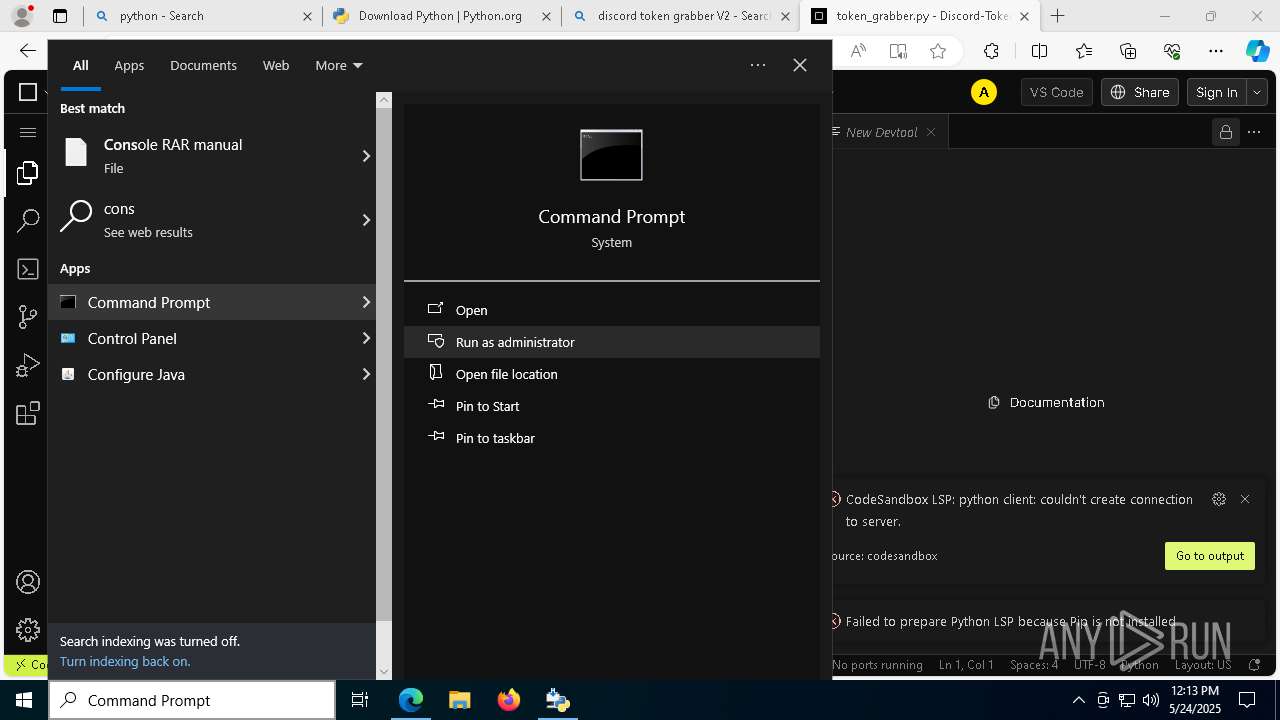Open the Accounts icon in sidebar
Image resolution: width=1280 pixels, height=720 pixels.
27,582
